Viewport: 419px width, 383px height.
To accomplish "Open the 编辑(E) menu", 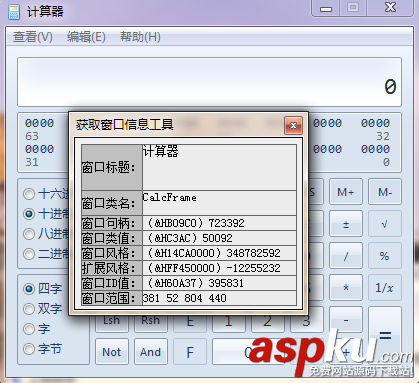I will tap(86, 37).
